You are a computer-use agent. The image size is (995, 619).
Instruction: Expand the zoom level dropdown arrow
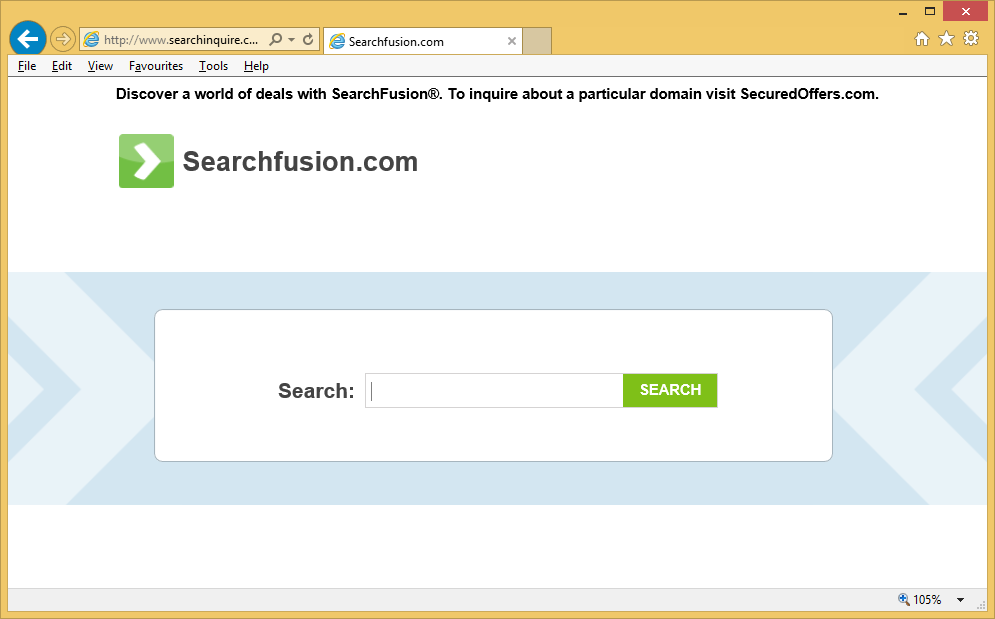[x=960, y=600]
